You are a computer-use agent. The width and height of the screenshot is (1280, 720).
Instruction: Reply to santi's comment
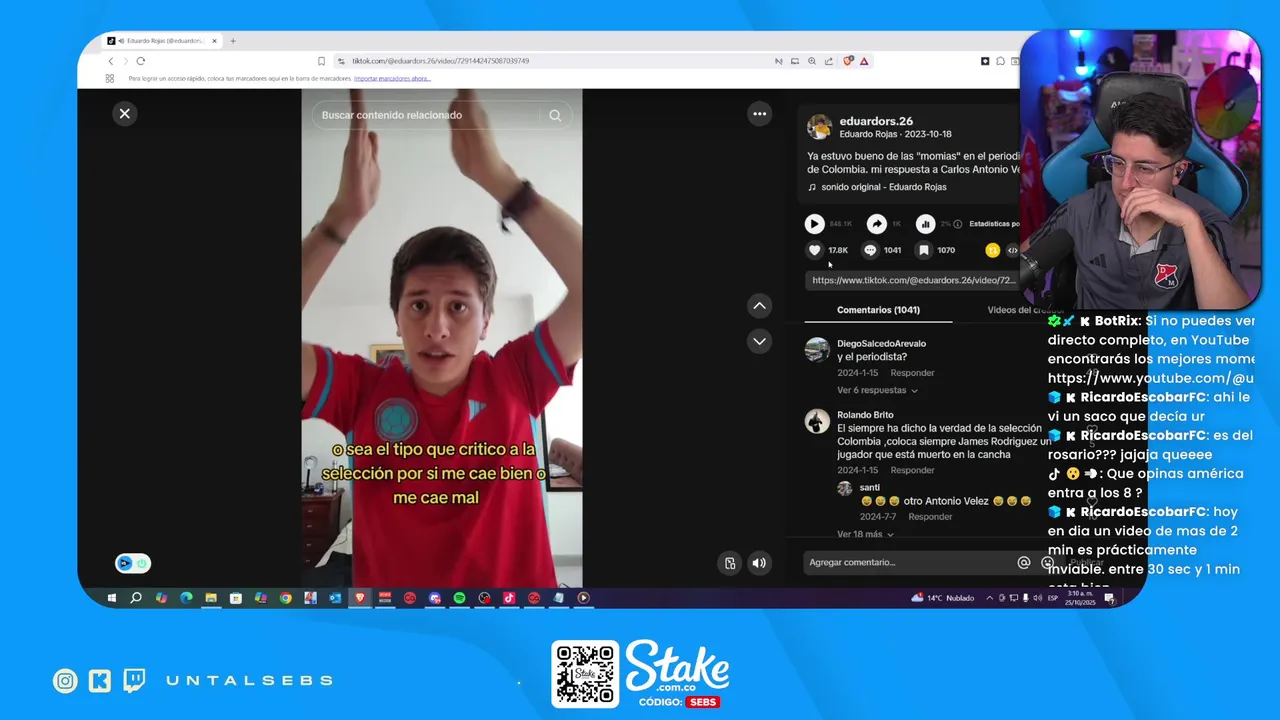click(x=930, y=517)
